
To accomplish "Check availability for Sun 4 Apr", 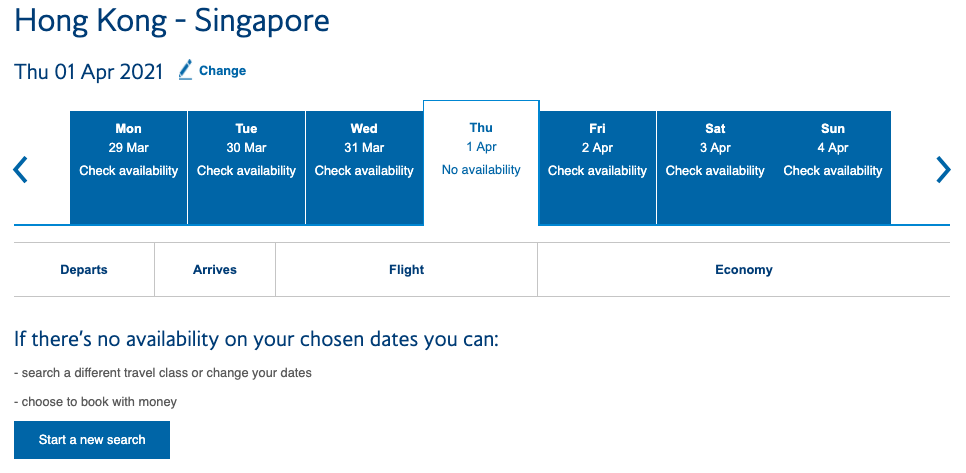I will 833,168.
